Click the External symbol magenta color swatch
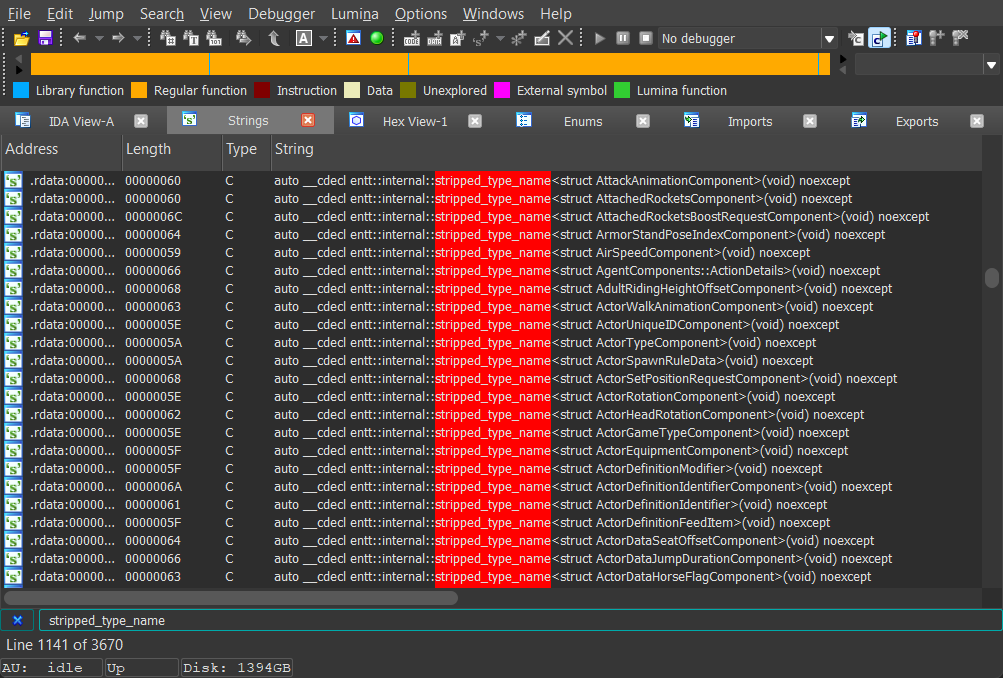The height and width of the screenshot is (678, 1003). pos(502,90)
